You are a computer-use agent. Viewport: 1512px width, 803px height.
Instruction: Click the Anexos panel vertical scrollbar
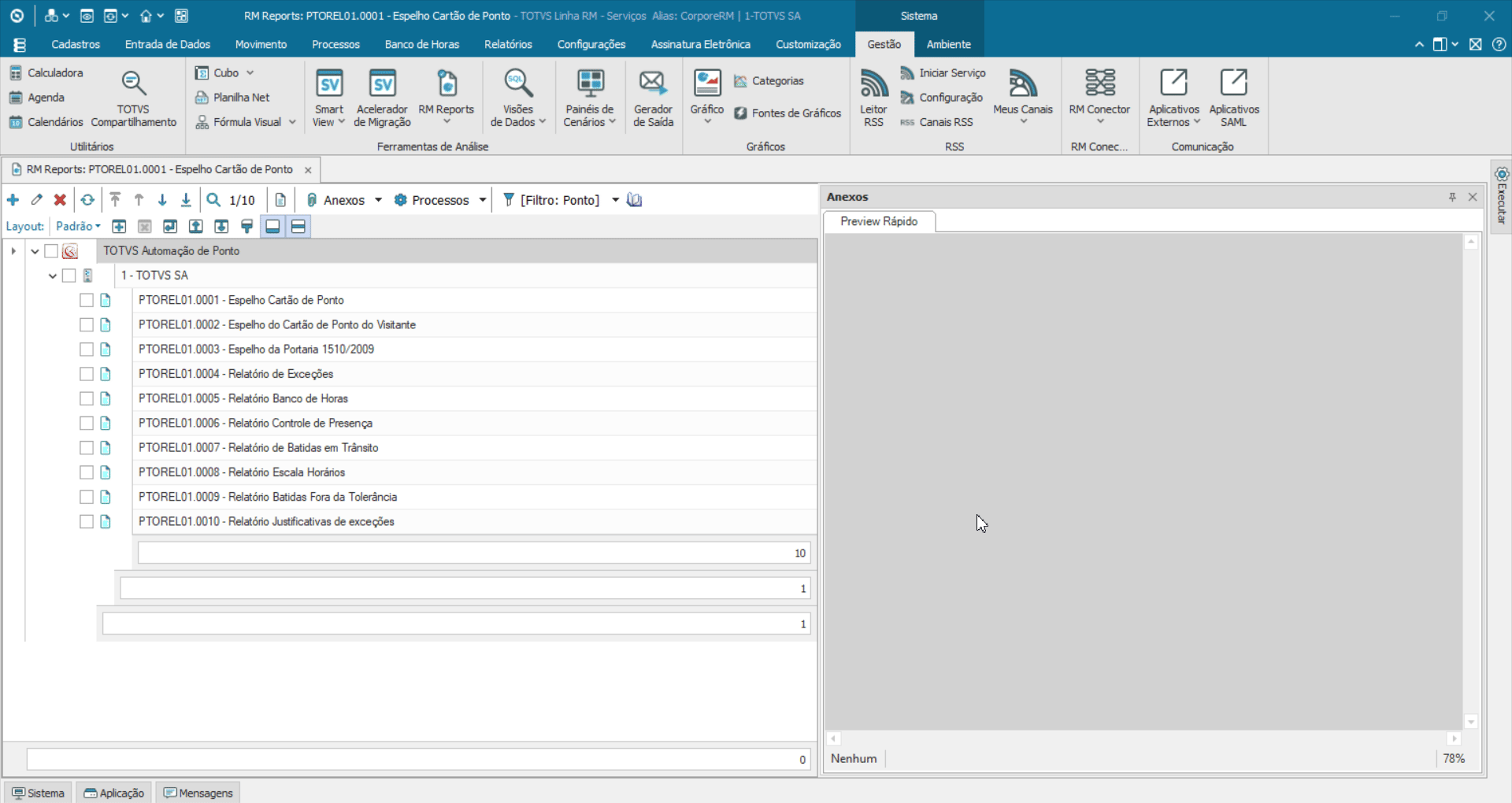[x=1470, y=482]
